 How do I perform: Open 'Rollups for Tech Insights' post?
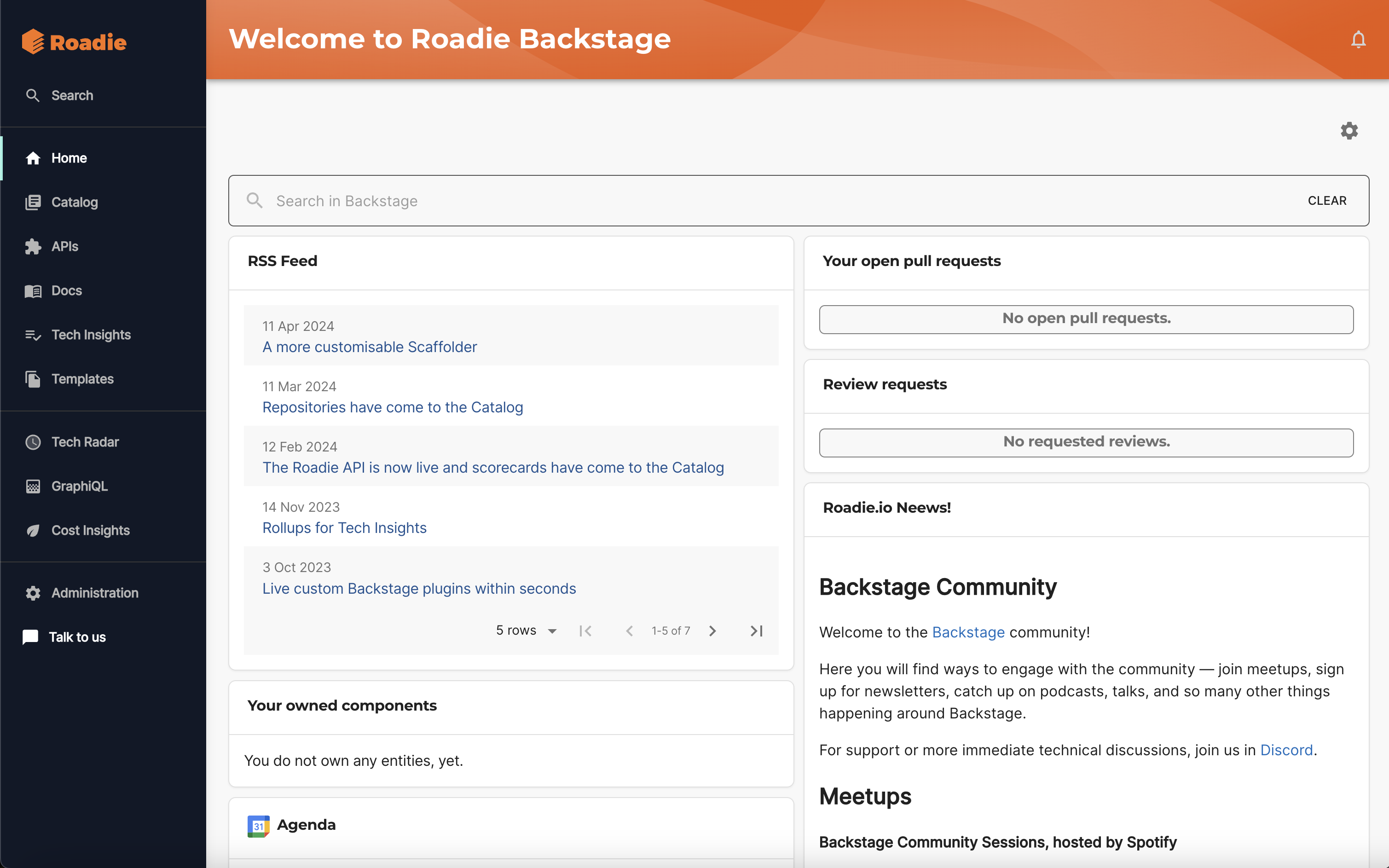[344, 527]
